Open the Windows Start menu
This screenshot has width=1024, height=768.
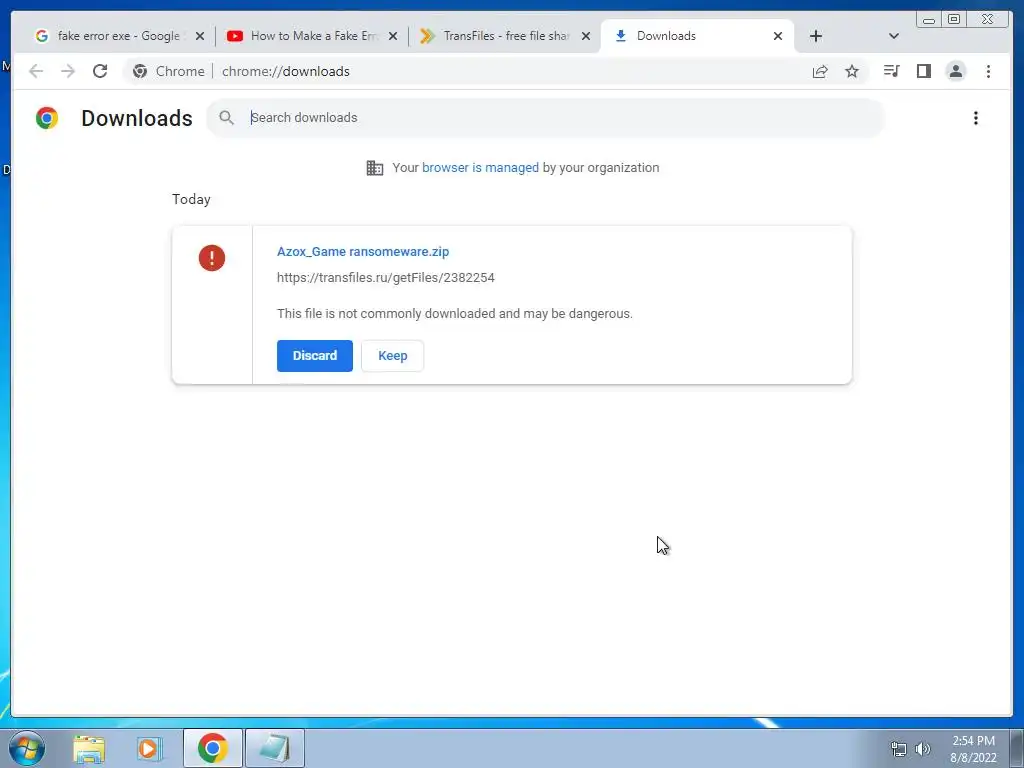click(26, 748)
